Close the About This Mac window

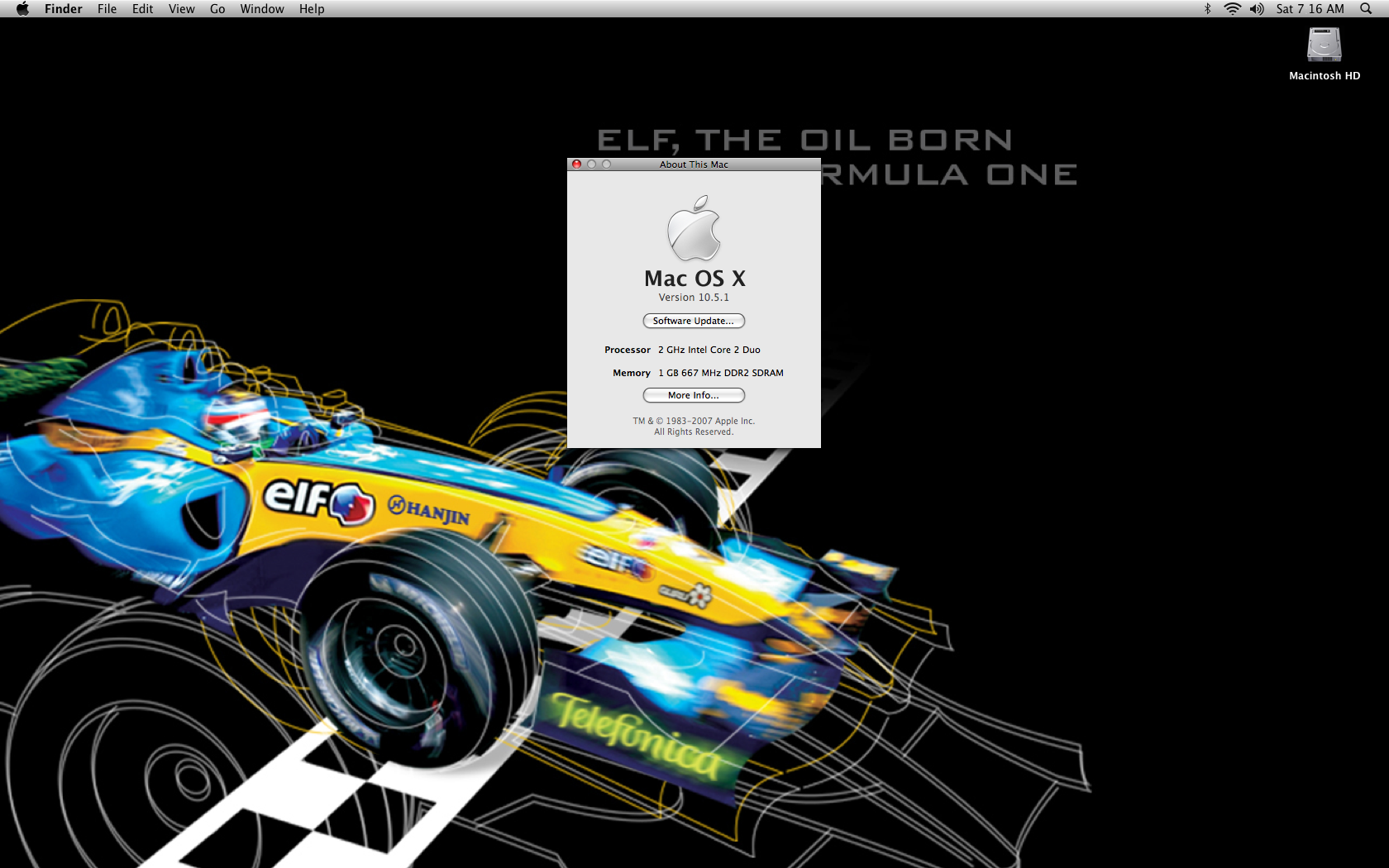point(576,165)
